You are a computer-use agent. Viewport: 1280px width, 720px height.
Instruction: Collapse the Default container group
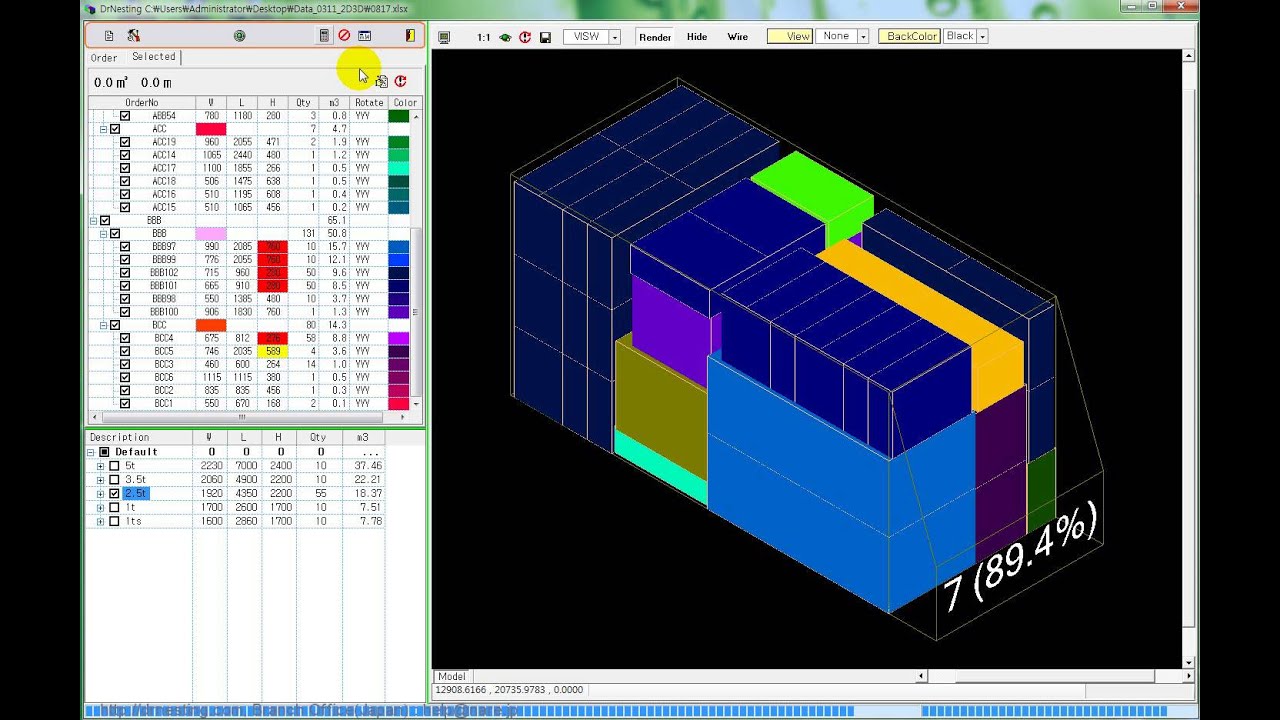point(91,452)
